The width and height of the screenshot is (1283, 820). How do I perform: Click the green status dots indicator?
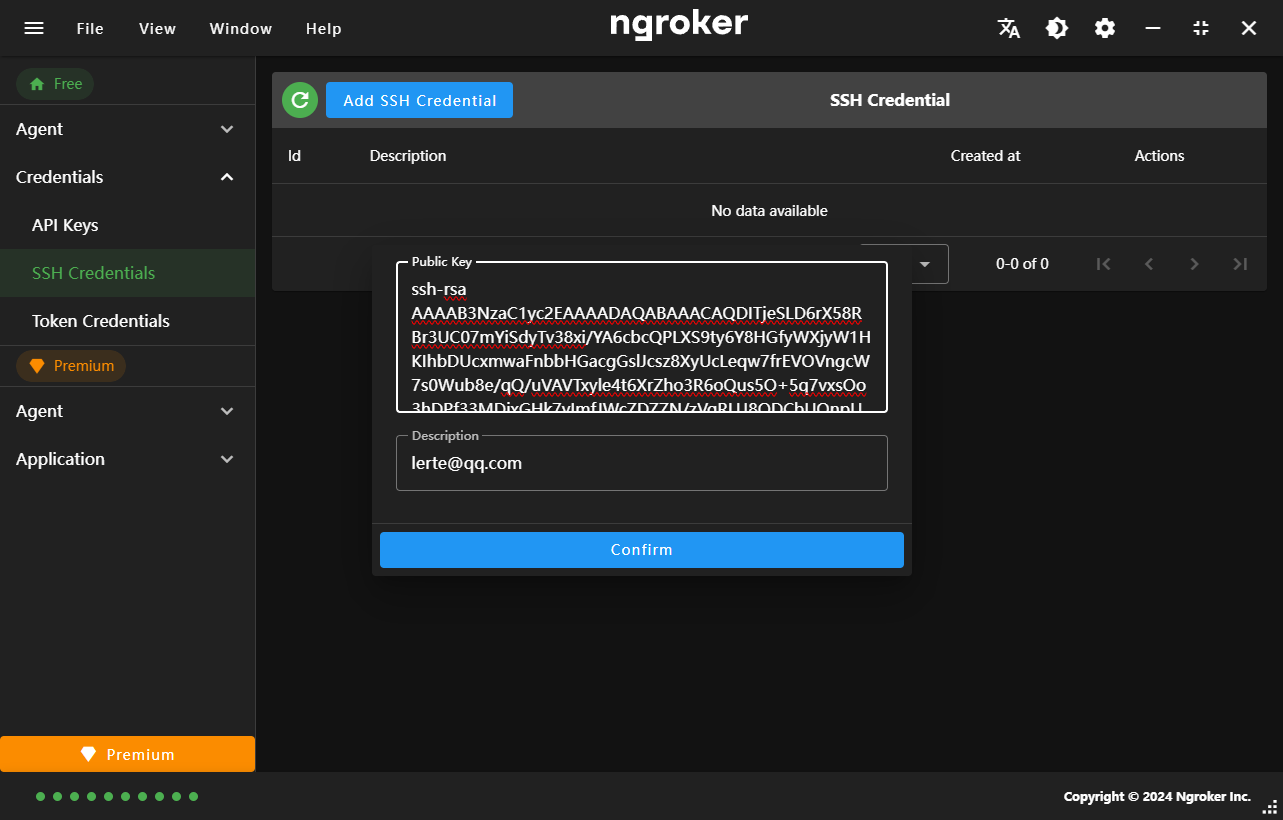point(117,797)
